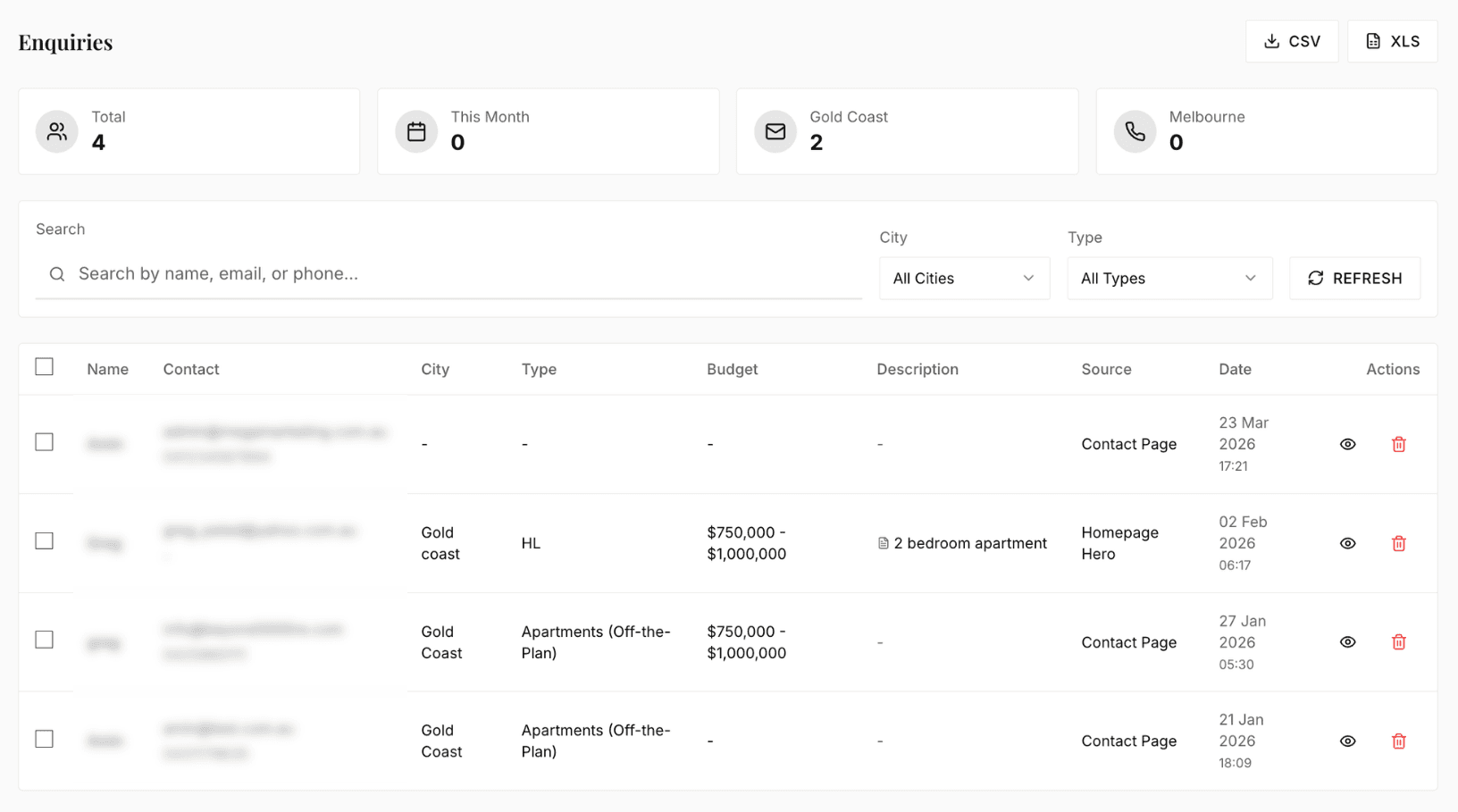Focus the search by name field
This screenshot has height=812, width=1458.
(448, 274)
